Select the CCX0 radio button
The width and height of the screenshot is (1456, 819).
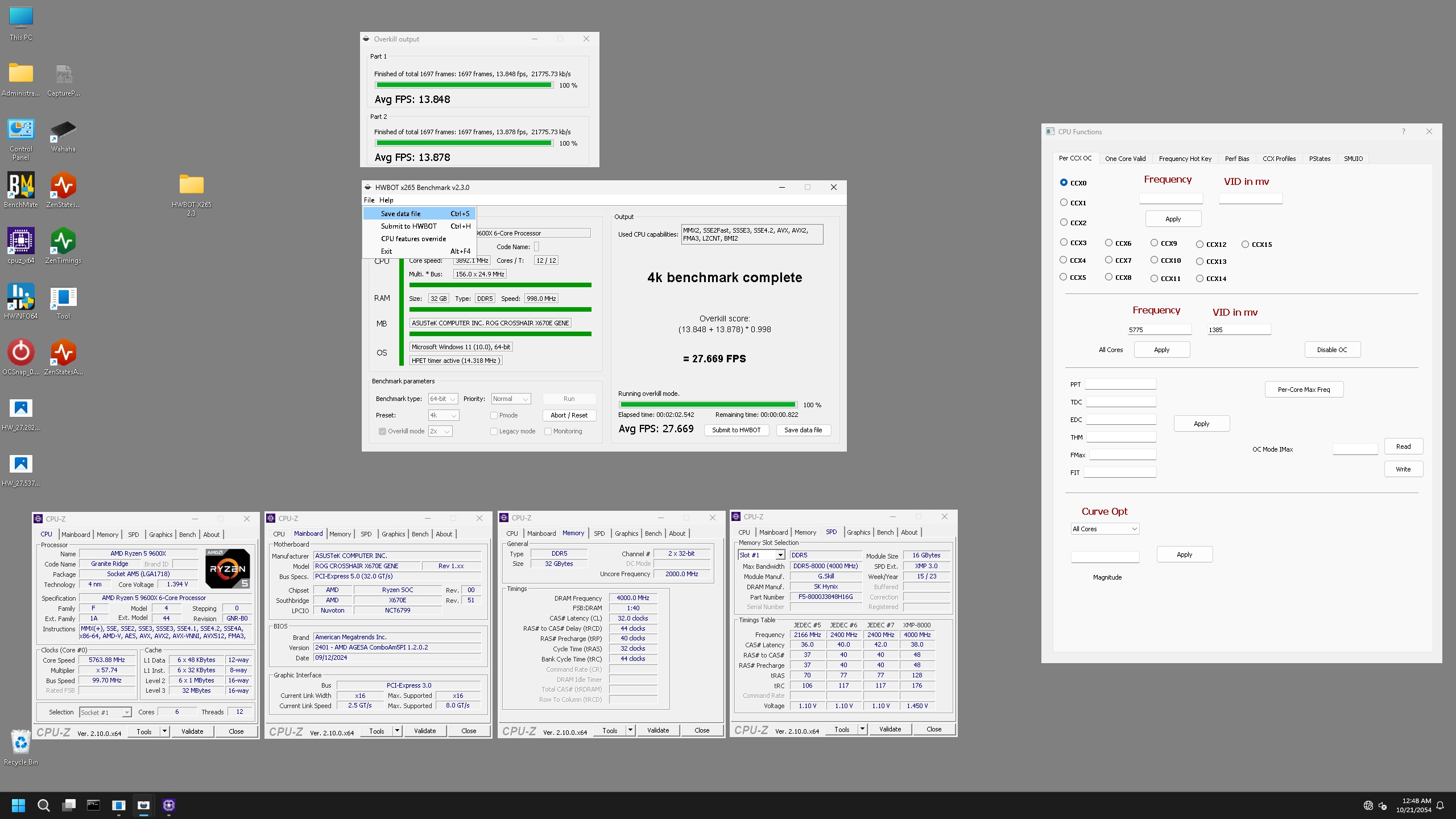(x=1064, y=183)
